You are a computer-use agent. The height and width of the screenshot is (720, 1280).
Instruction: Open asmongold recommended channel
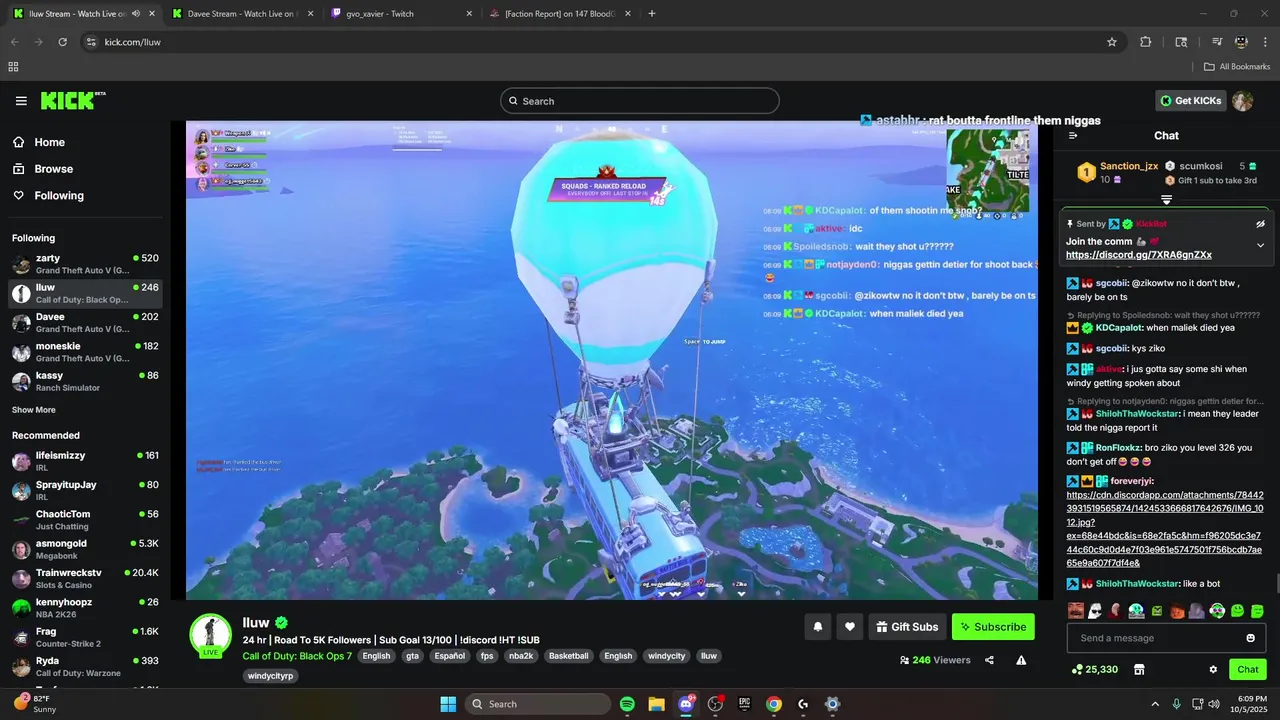85,549
